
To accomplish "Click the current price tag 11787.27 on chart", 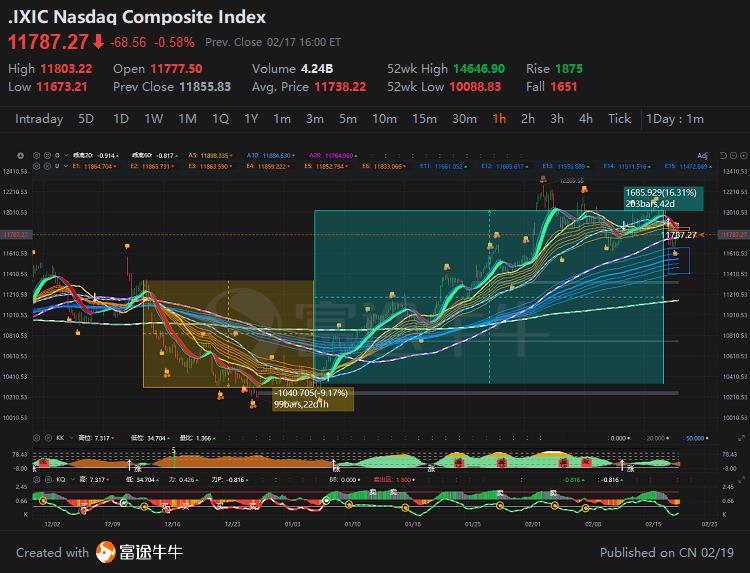I will pos(680,235).
